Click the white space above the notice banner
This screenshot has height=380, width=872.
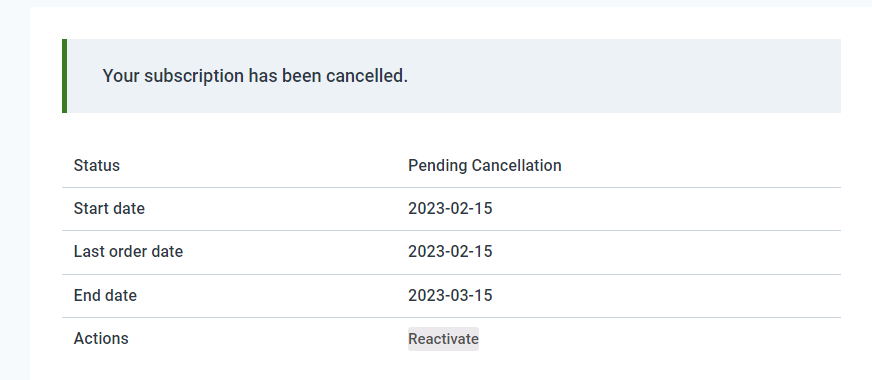[x=445, y=23]
